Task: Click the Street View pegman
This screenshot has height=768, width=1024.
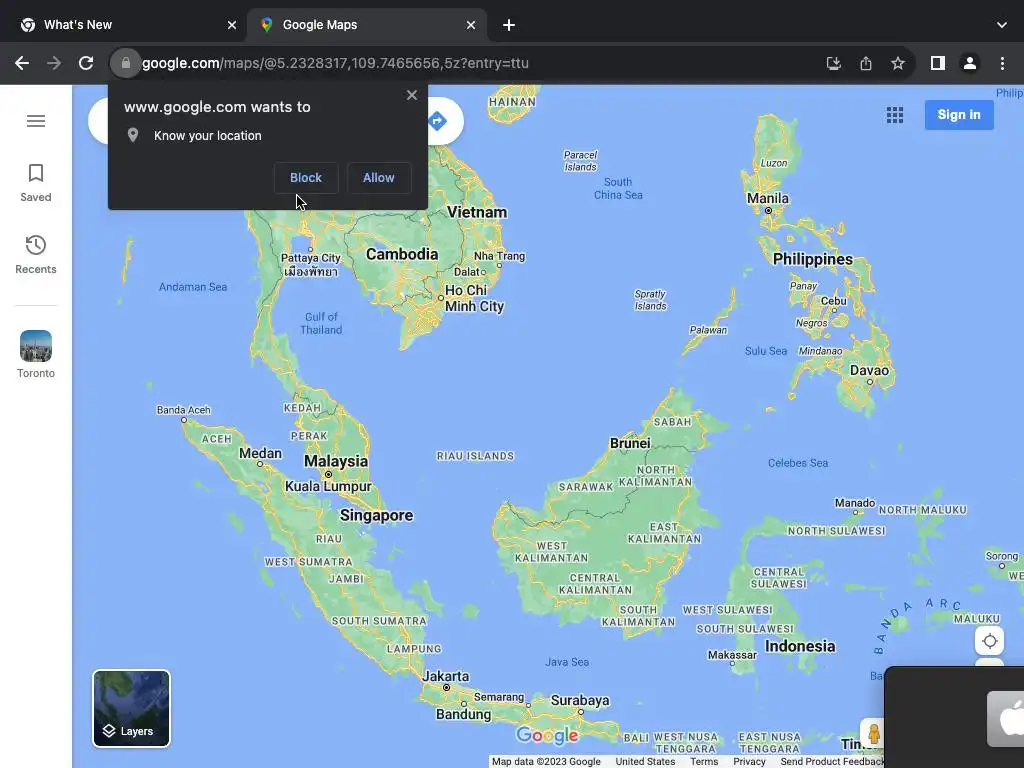Action: click(873, 733)
